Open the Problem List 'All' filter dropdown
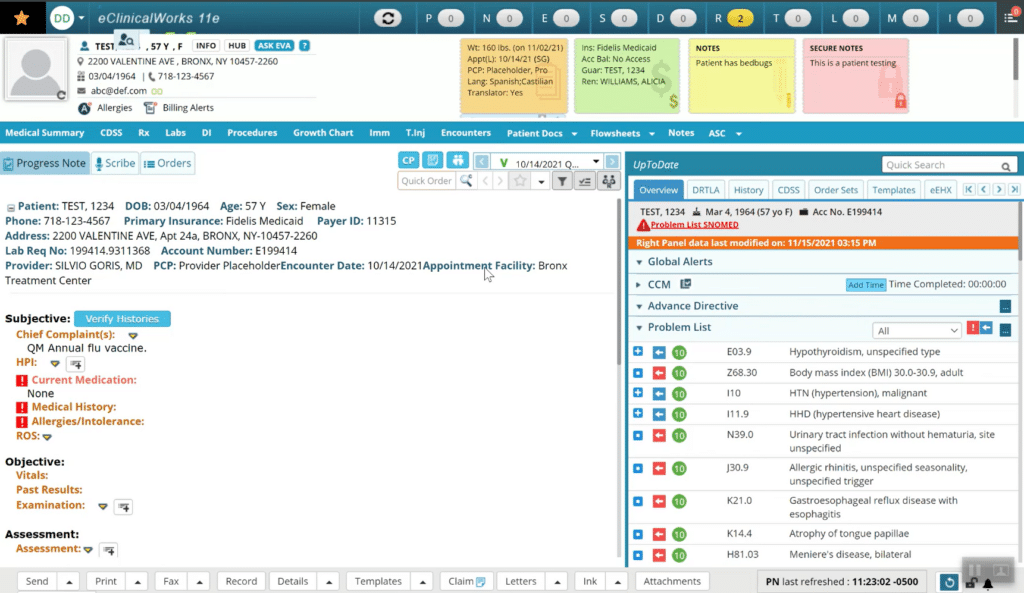This screenshot has height=593, width=1024. pos(916,330)
